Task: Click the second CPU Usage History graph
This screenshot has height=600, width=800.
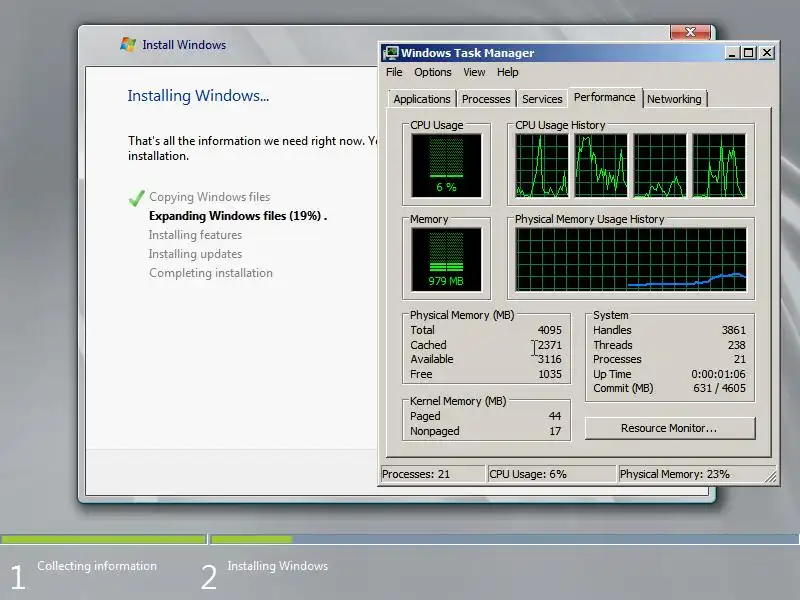Action: (x=601, y=165)
